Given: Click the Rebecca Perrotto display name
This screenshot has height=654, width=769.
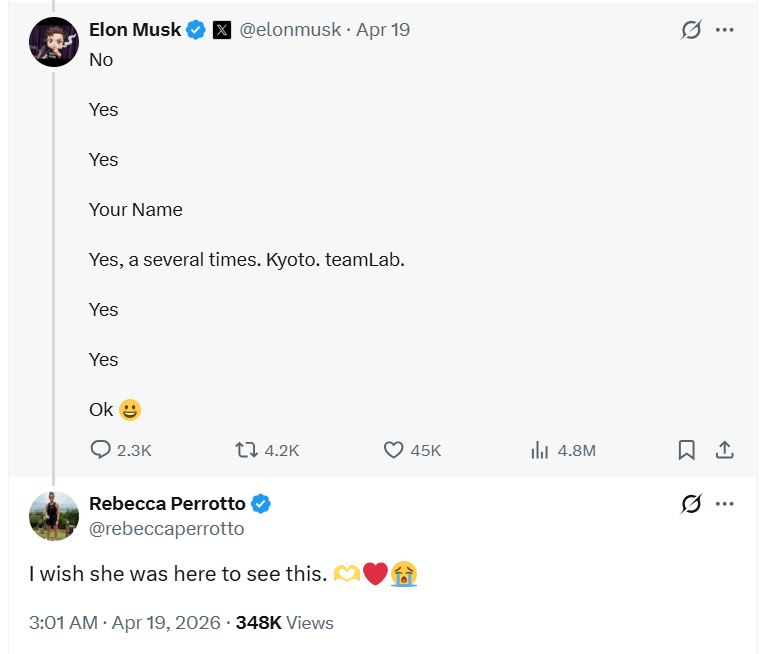Looking at the screenshot, I should 167,503.
